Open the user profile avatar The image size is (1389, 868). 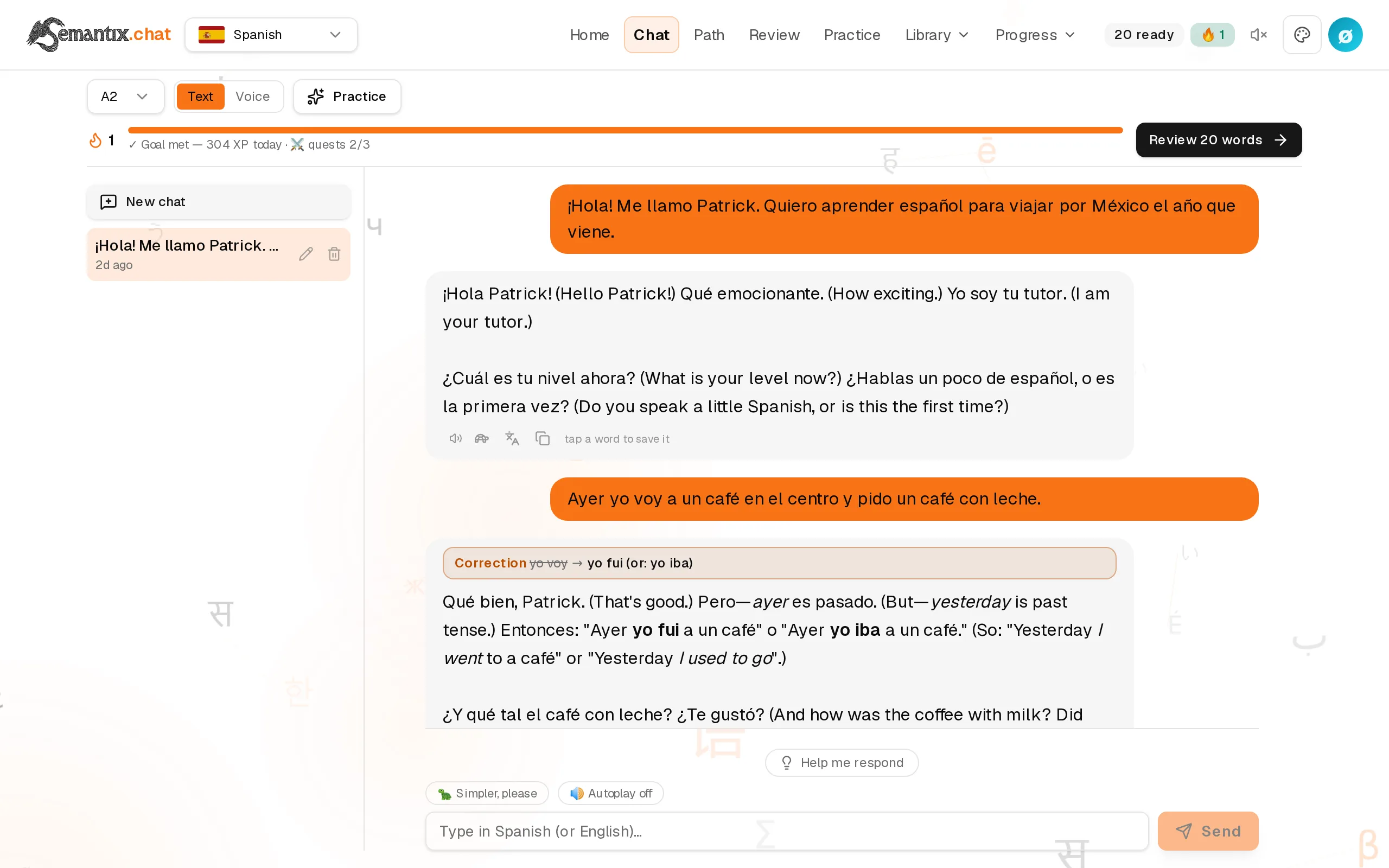(1346, 35)
